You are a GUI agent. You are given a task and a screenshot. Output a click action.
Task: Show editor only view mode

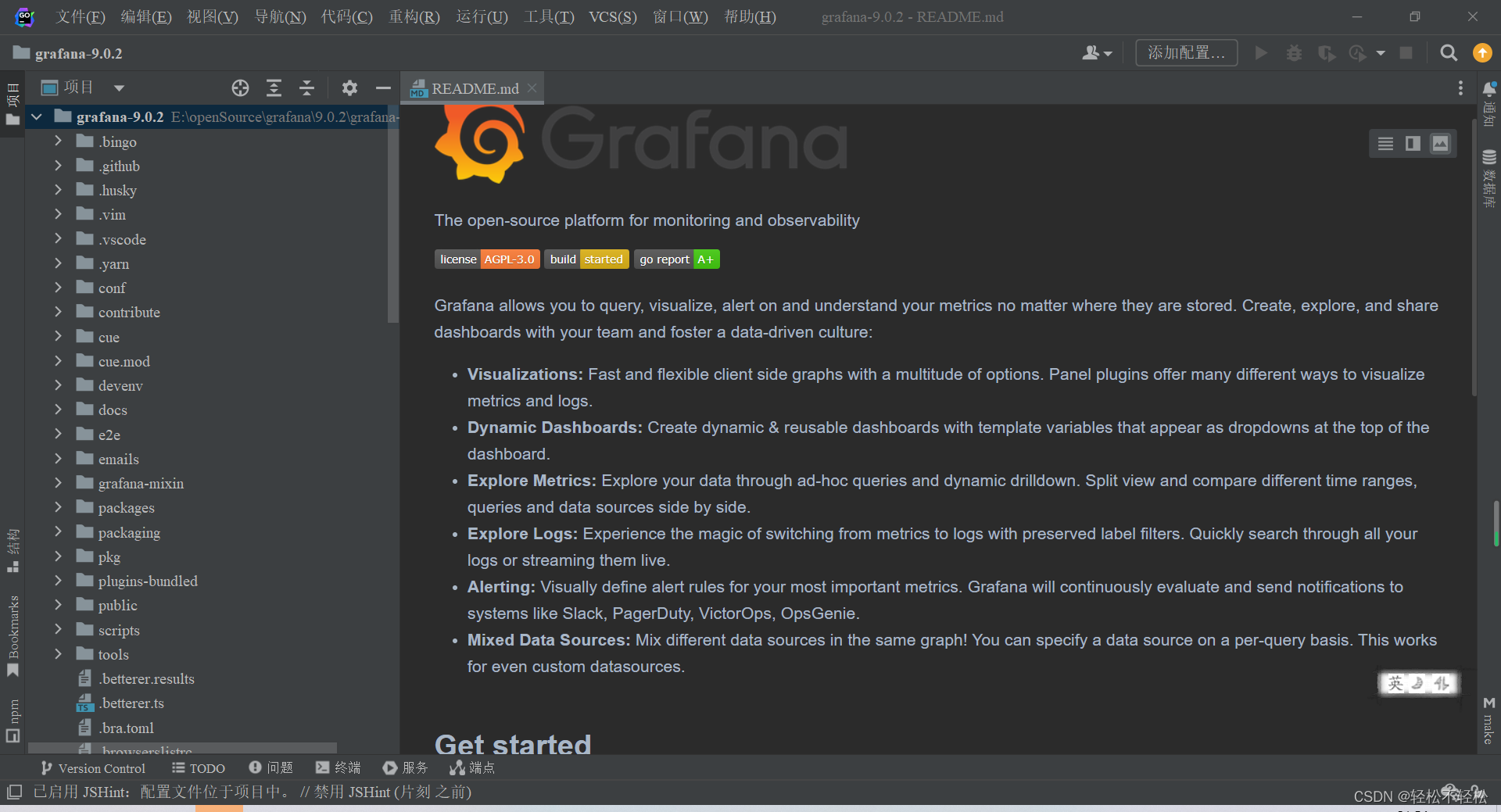pos(1385,144)
